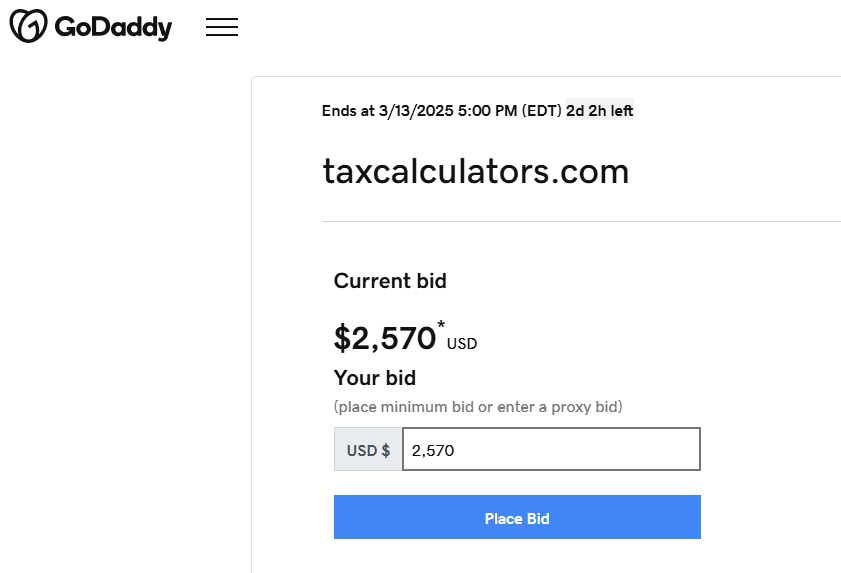This screenshot has width=841, height=573.
Task: Click the 'Your bid' label
Action: pos(374,378)
